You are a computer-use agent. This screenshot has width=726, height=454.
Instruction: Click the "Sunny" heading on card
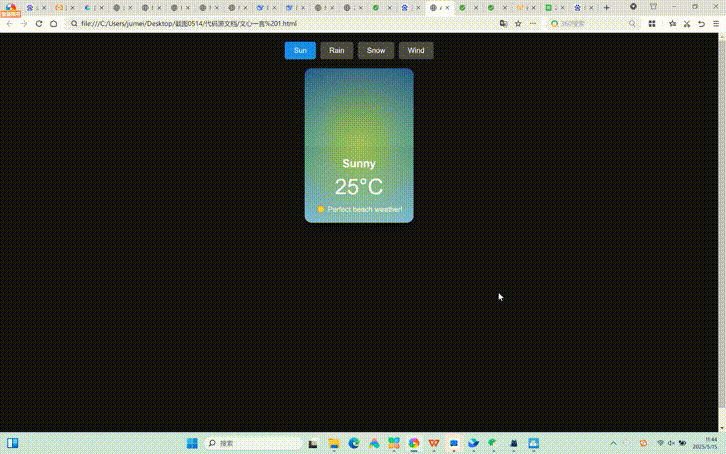click(359, 163)
